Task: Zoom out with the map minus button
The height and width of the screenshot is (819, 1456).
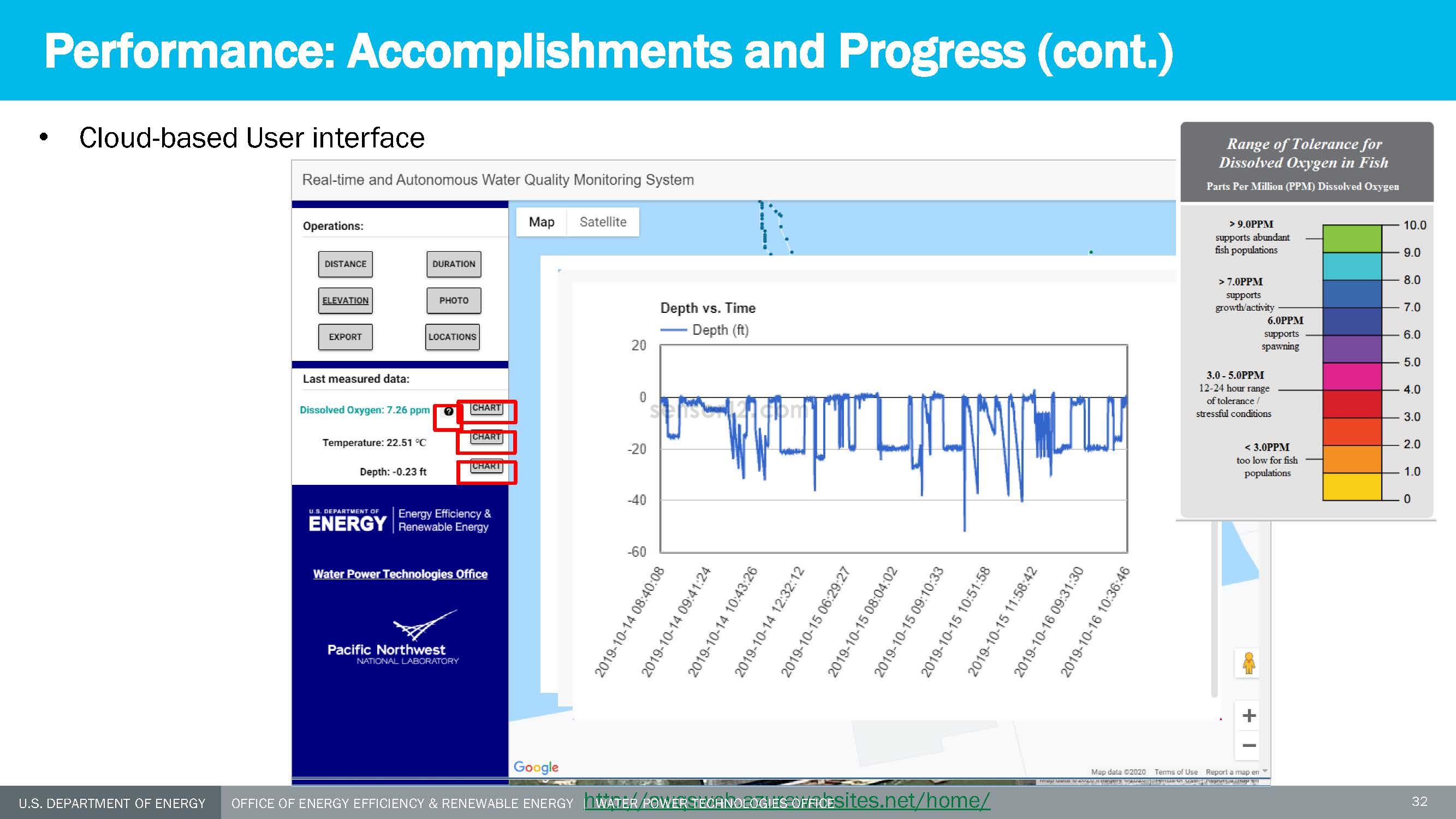Action: pyautogui.click(x=1249, y=745)
